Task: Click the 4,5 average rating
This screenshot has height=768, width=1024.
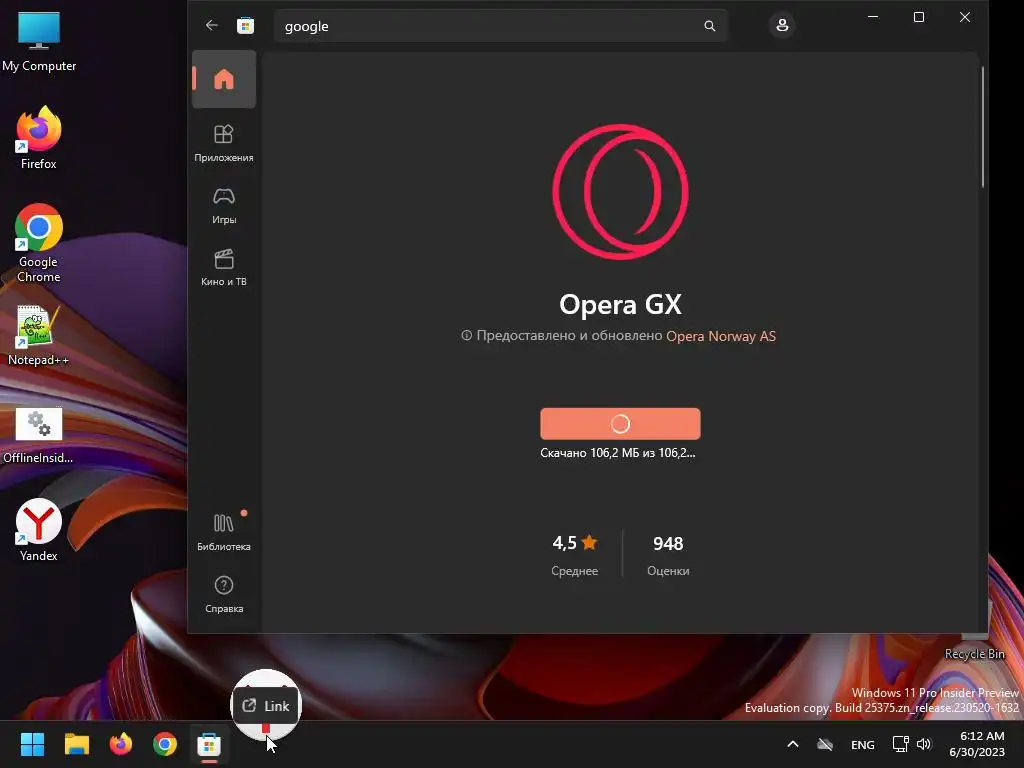Action: [x=575, y=543]
